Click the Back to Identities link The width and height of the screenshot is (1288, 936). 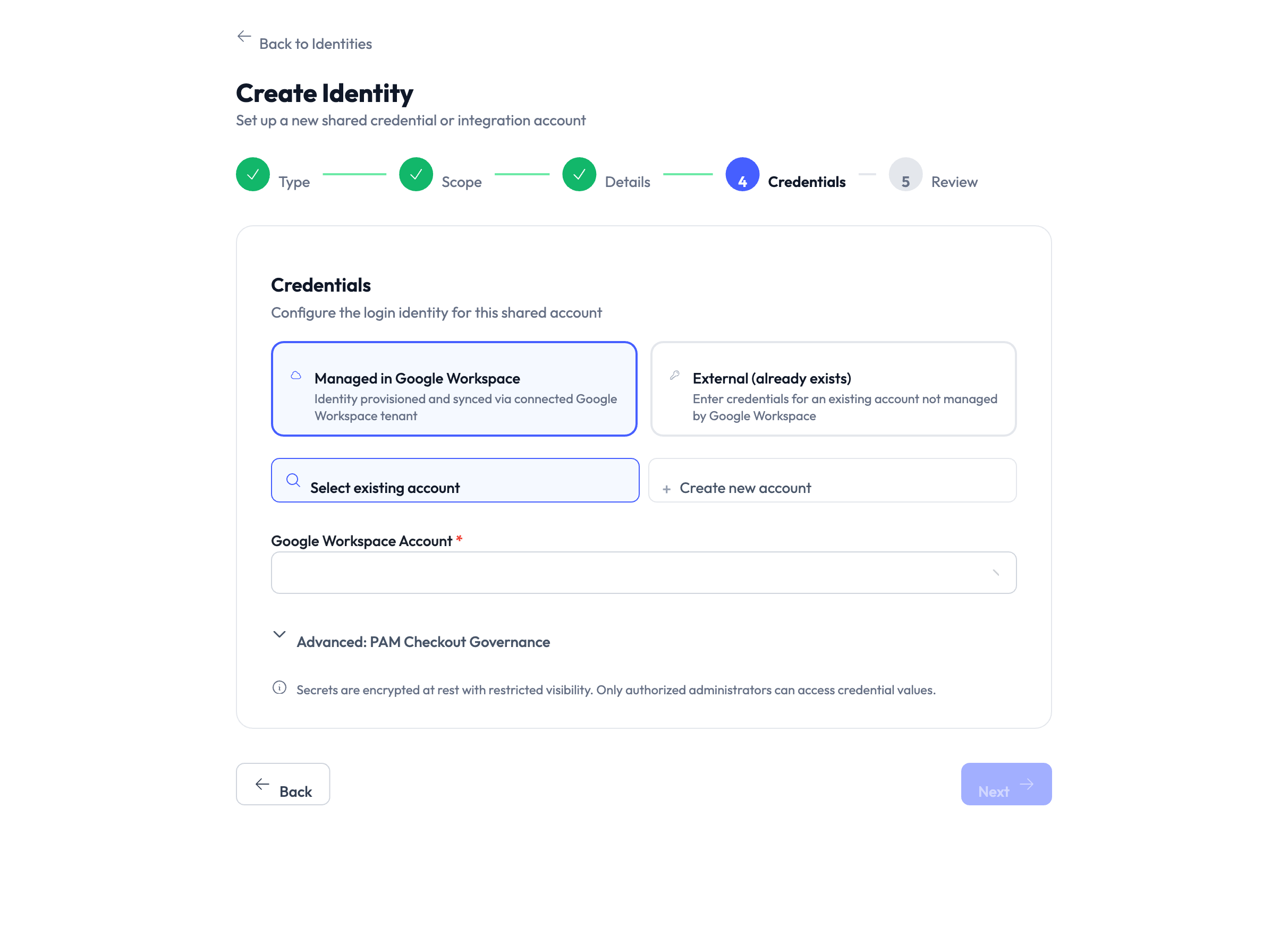point(316,43)
